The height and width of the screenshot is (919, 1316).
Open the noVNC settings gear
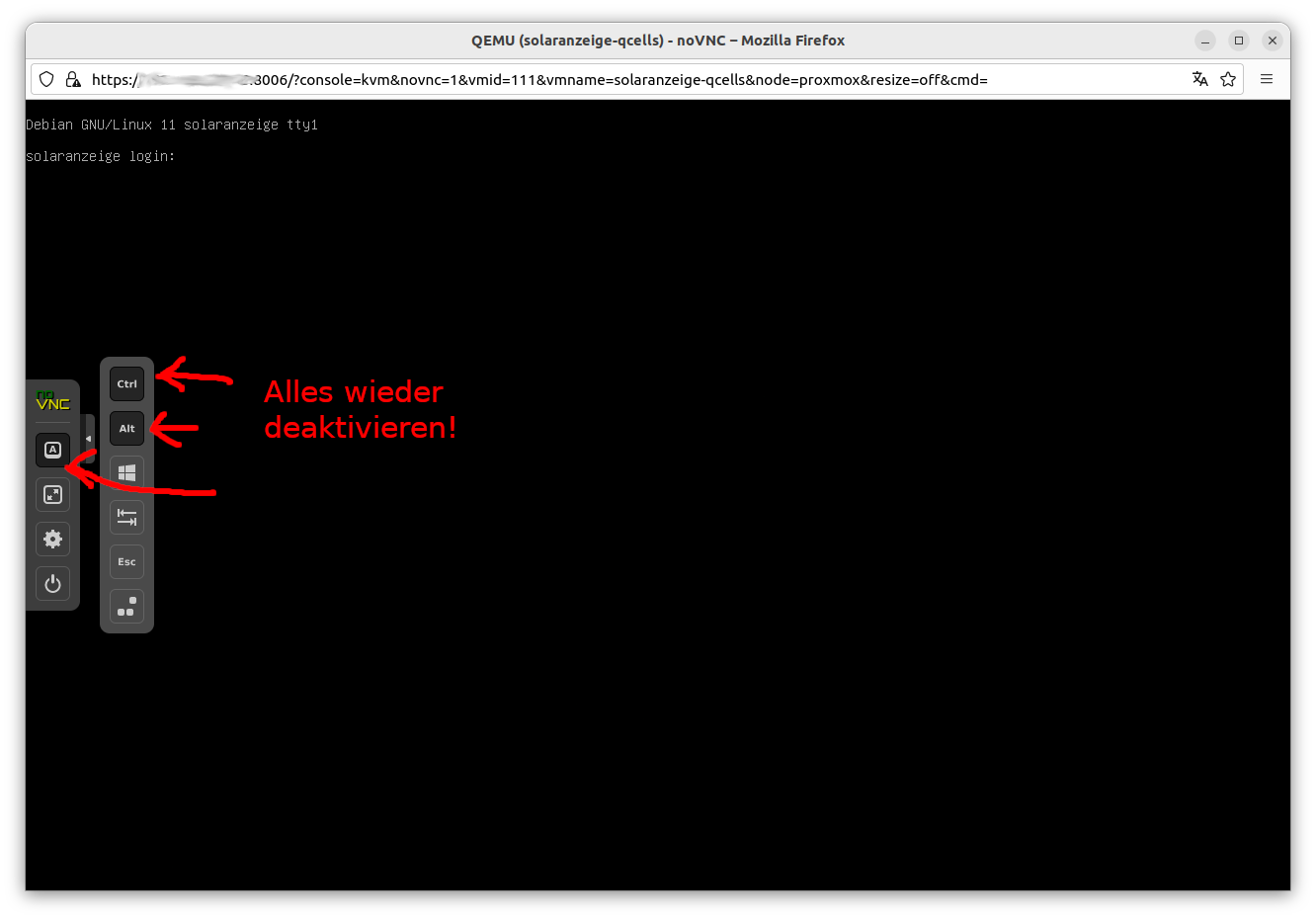coord(53,540)
